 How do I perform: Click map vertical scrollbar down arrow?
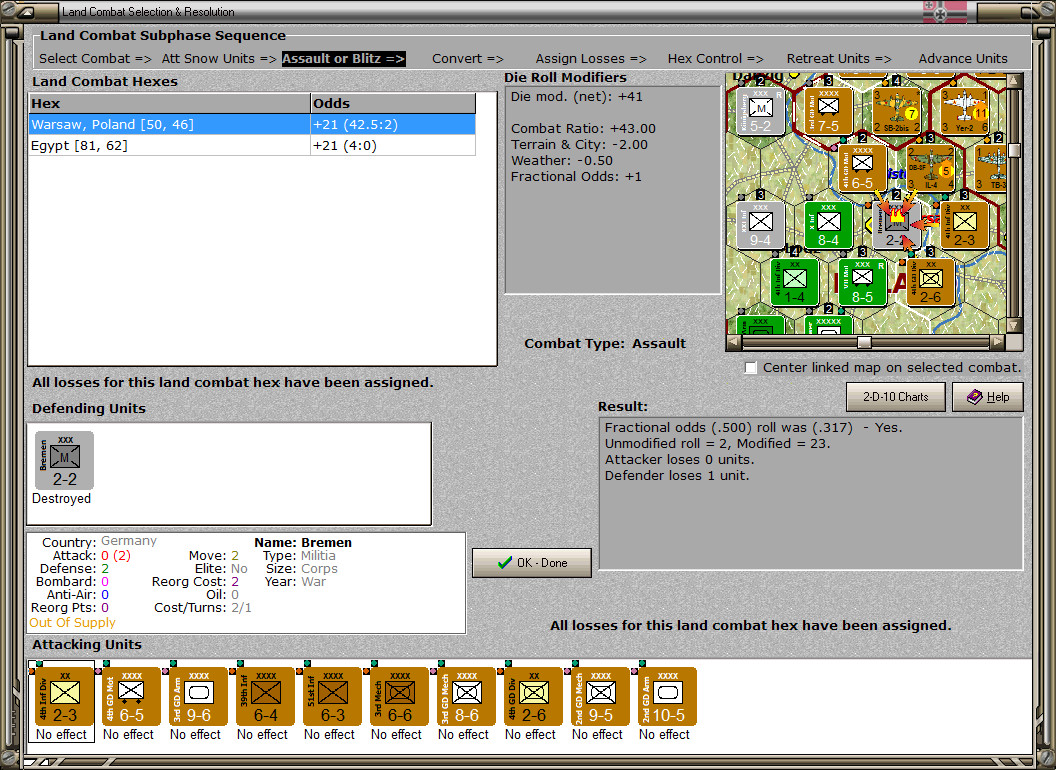(1014, 325)
